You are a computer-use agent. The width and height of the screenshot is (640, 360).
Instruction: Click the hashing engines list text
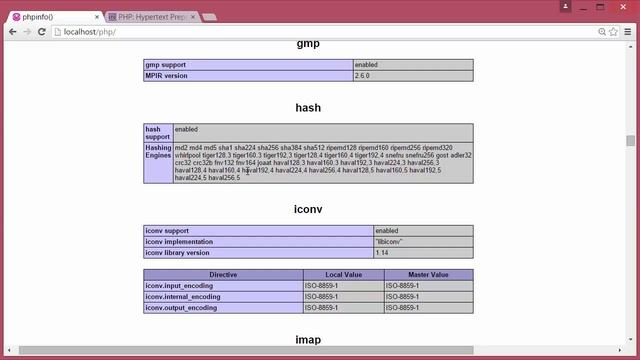pos(323,163)
